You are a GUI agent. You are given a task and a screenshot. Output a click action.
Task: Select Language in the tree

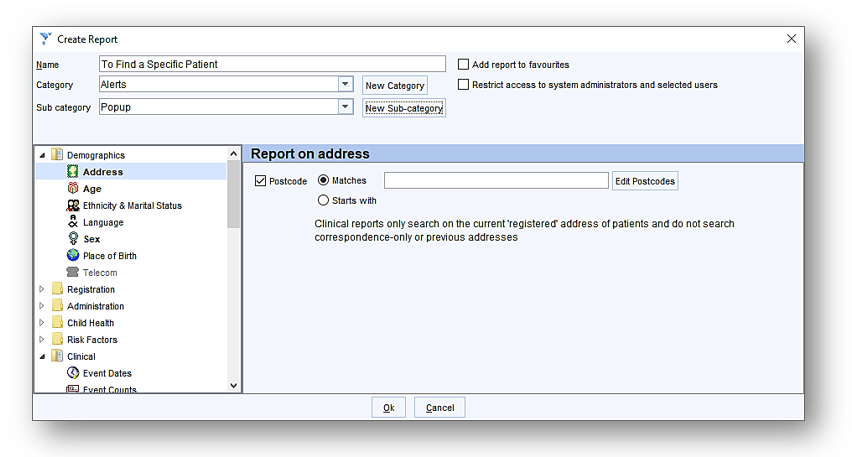pos(103,222)
